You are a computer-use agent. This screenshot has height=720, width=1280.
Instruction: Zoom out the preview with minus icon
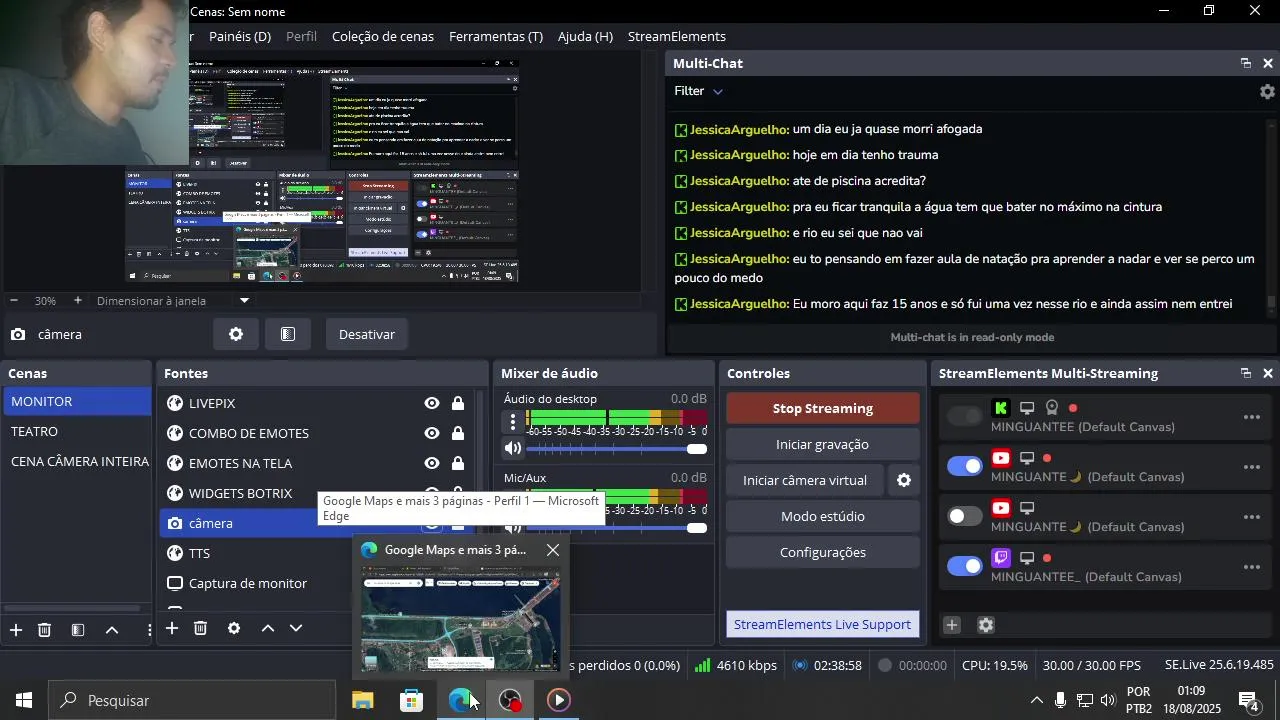point(14,300)
